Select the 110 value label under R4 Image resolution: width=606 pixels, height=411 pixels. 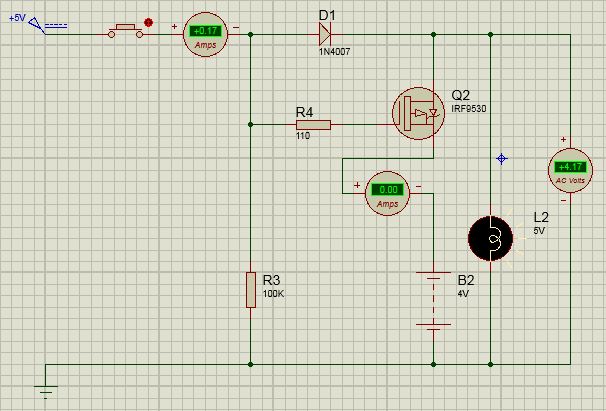point(303,136)
